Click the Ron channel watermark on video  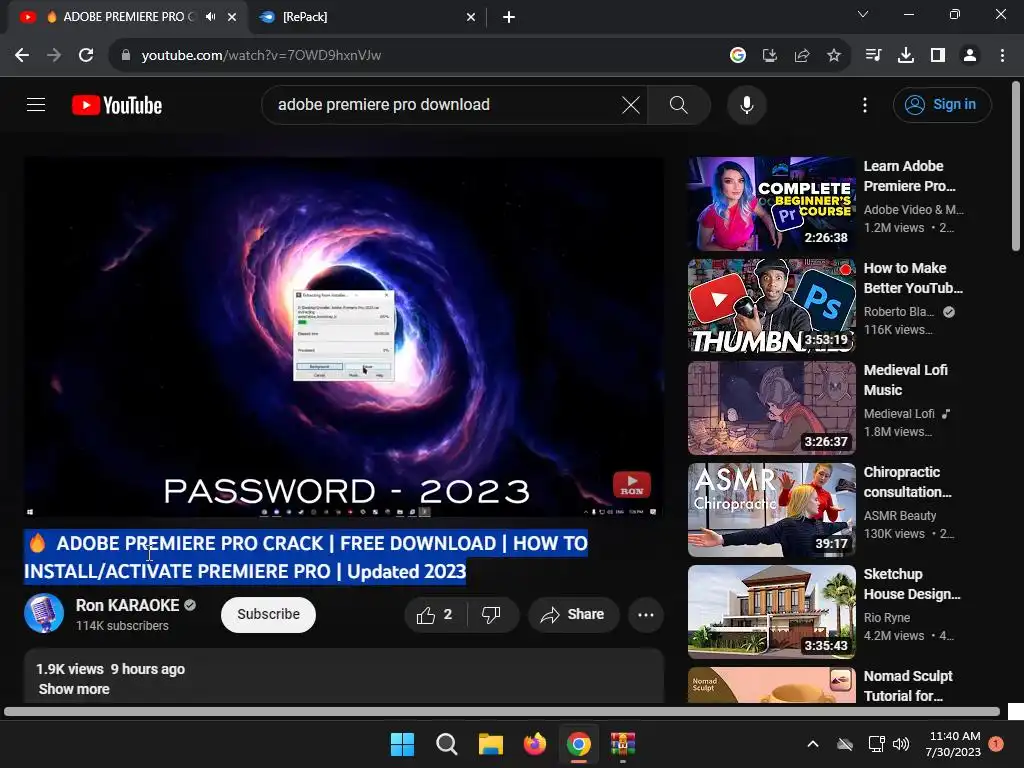coord(632,485)
